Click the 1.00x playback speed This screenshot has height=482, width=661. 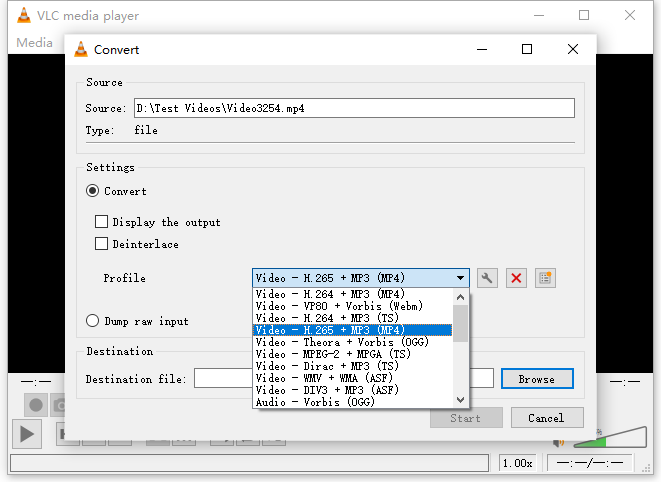tap(517, 463)
